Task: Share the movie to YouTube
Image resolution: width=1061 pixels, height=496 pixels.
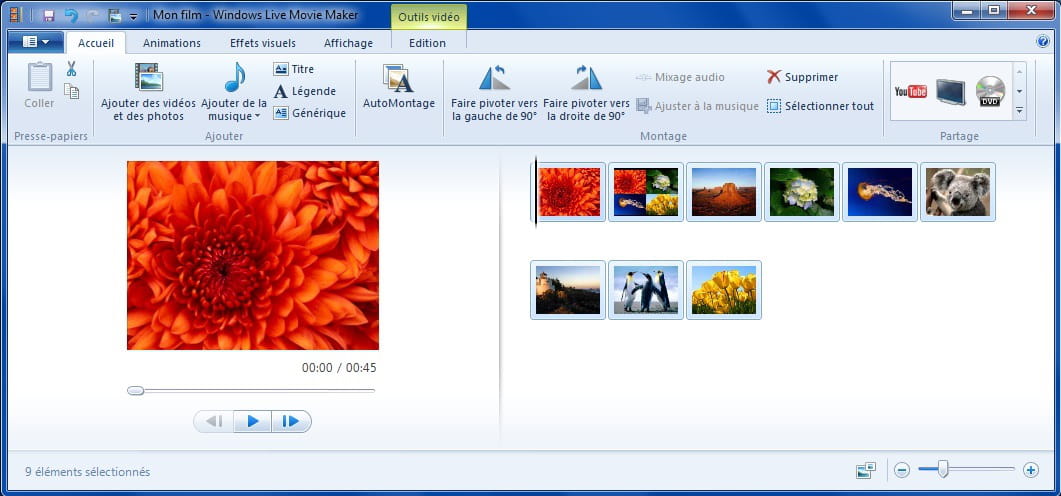Action: [x=910, y=91]
